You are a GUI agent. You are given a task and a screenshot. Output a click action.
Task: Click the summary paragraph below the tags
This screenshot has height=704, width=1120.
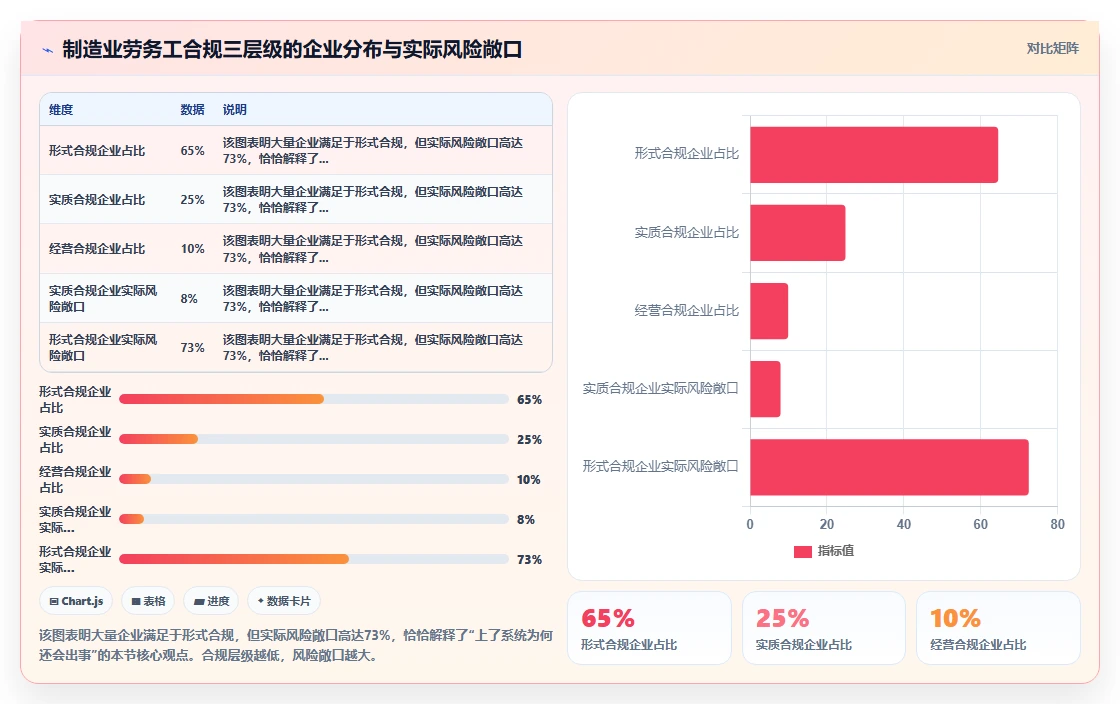pyautogui.click(x=296, y=645)
